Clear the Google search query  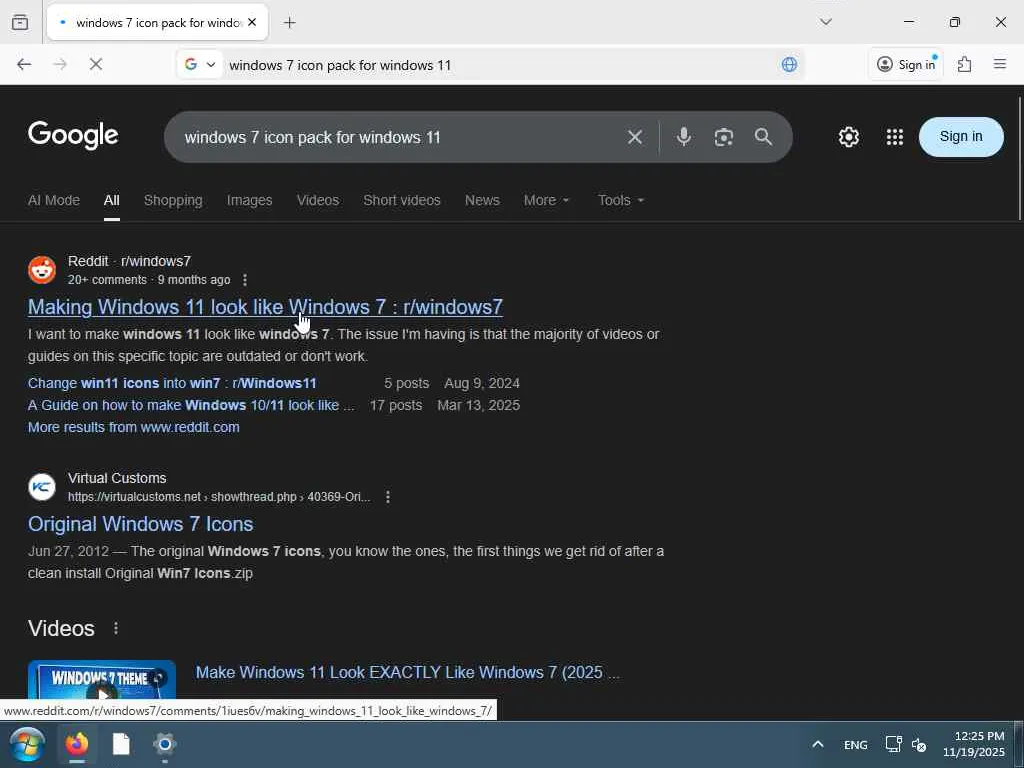click(635, 137)
